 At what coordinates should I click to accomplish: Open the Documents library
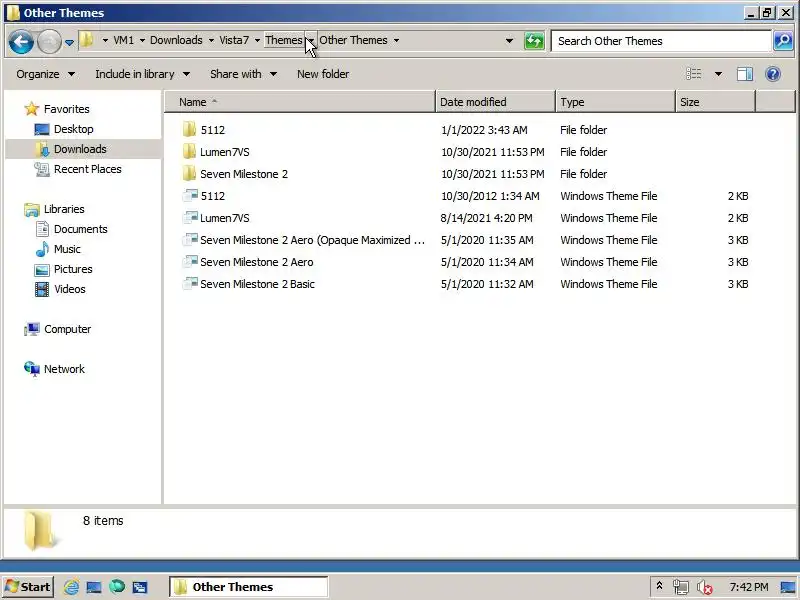(x=80, y=229)
